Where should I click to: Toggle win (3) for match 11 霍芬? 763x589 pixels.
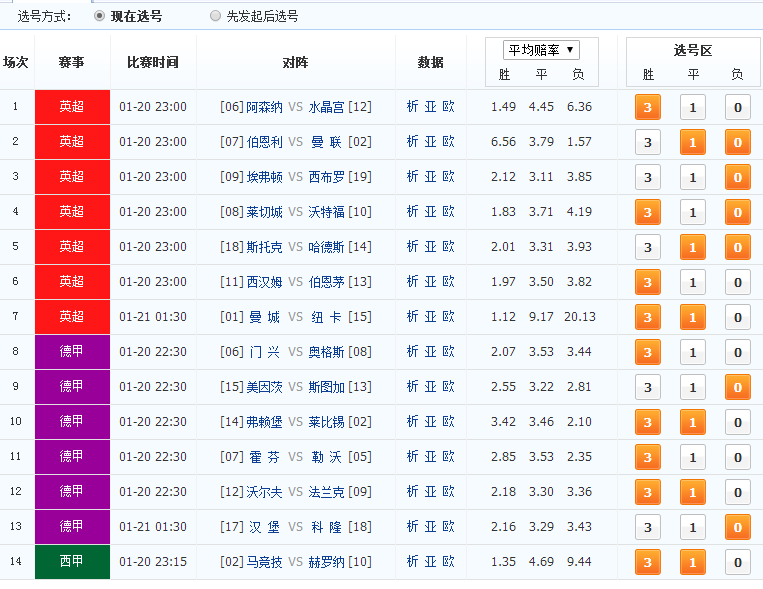(648, 458)
